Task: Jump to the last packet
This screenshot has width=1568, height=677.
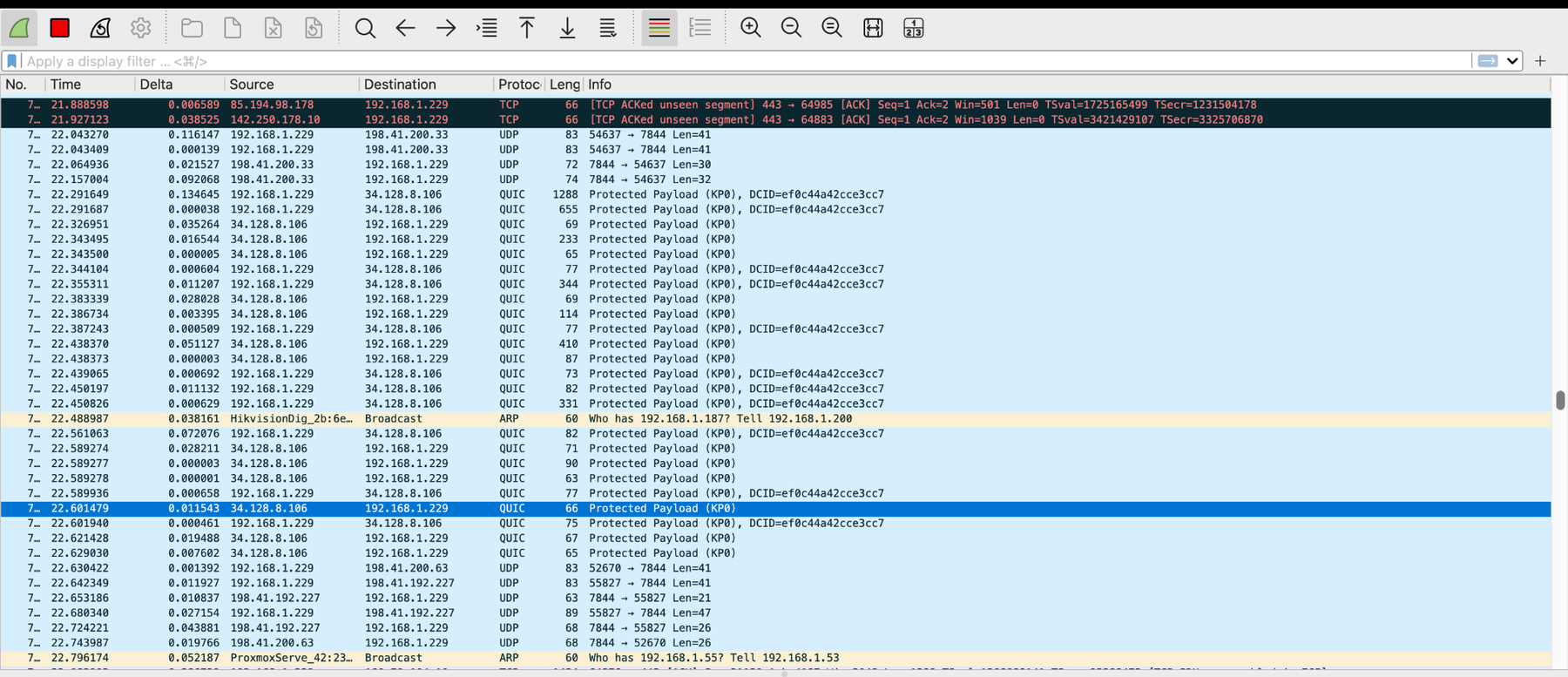Action: 567,28
